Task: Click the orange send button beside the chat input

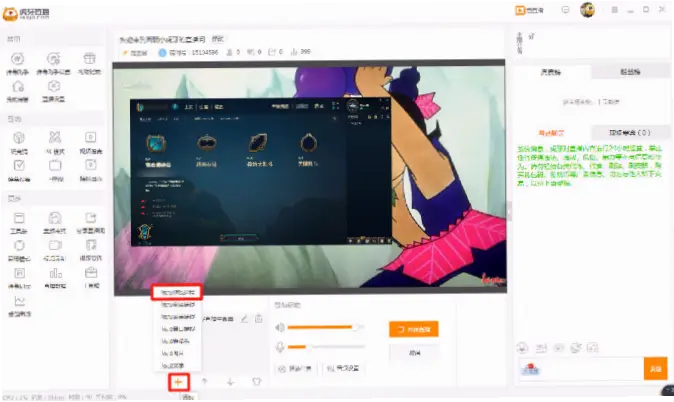Action: point(656,369)
